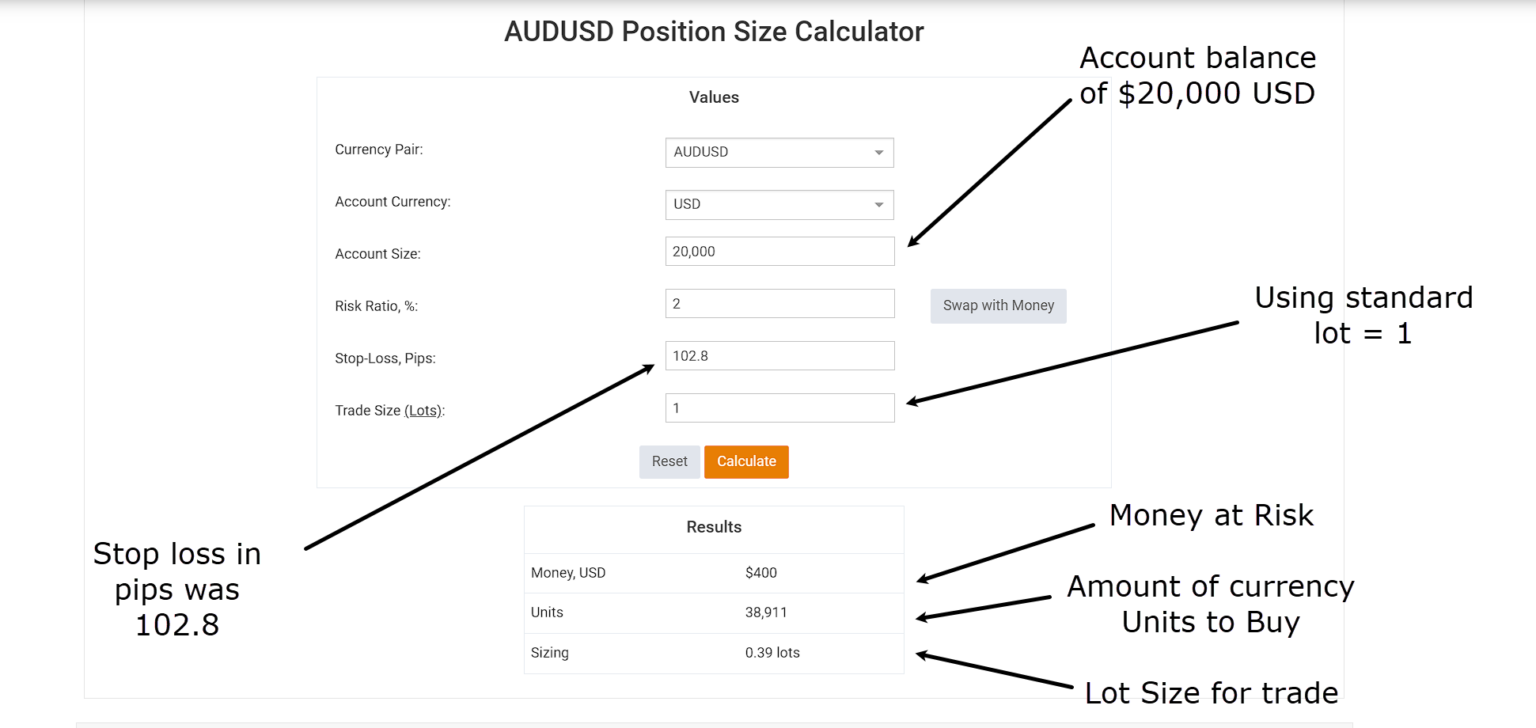Click the Values section heading
The width and height of the screenshot is (1536, 728).
(x=713, y=97)
